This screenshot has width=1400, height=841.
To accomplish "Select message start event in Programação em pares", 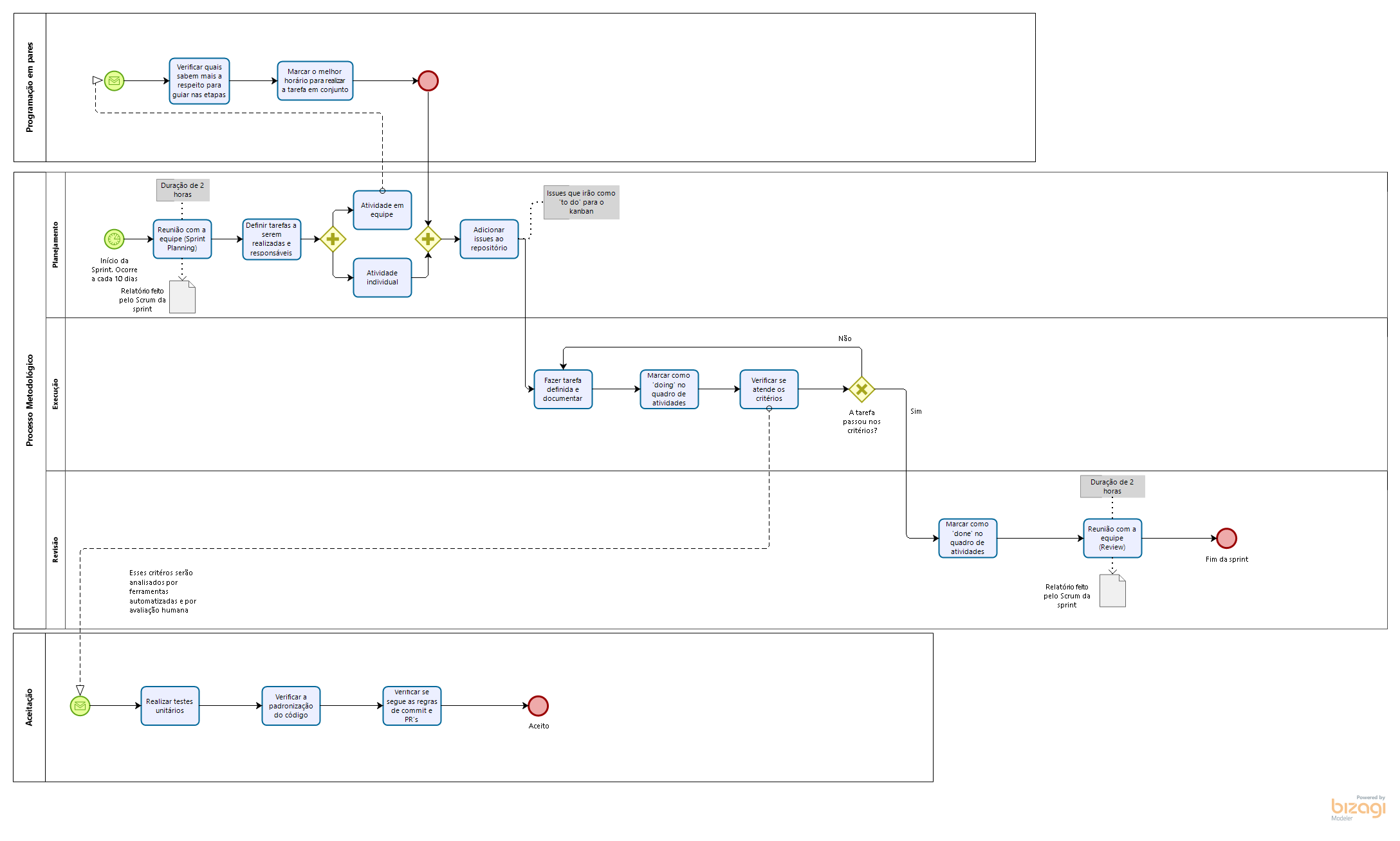I will pyautogui.click(x=114, y=81).
